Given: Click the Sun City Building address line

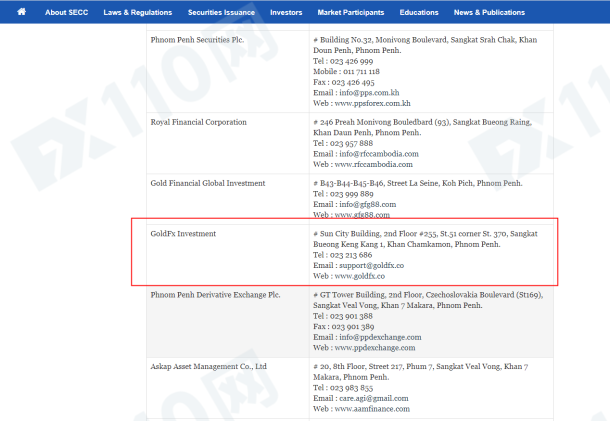Looking at the screenshot, I should pos(425,239).
